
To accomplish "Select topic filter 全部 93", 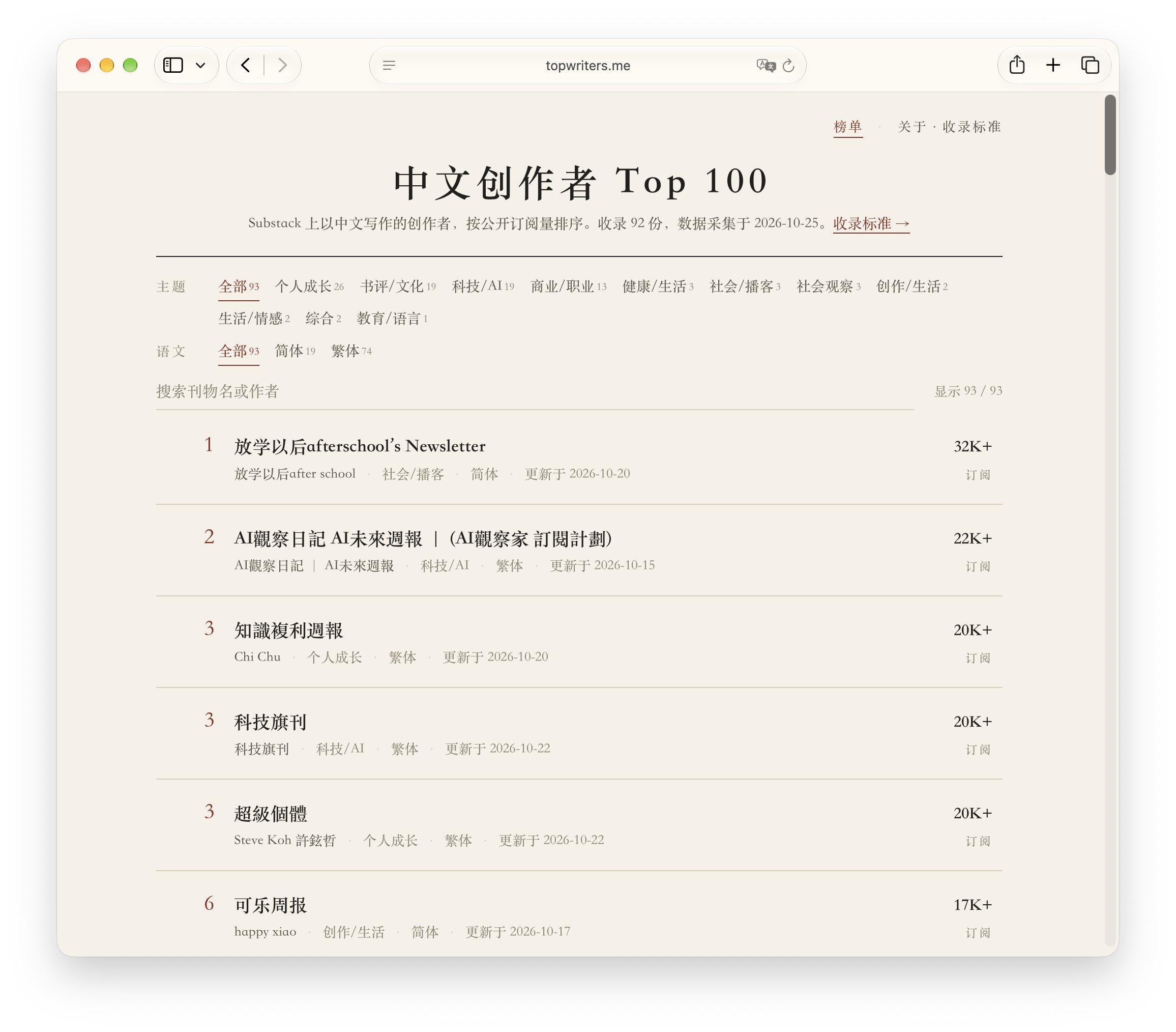I will pyautogui.click(x=238, y=286).
